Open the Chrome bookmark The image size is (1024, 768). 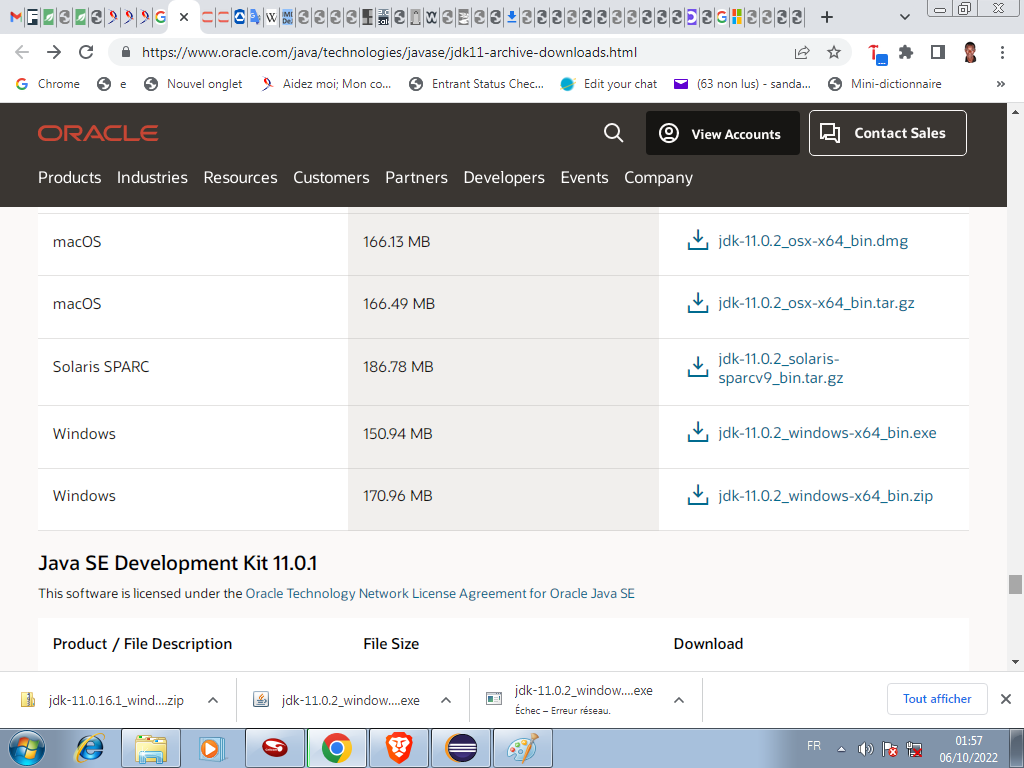pyautogui.click(x=48, y=84)
